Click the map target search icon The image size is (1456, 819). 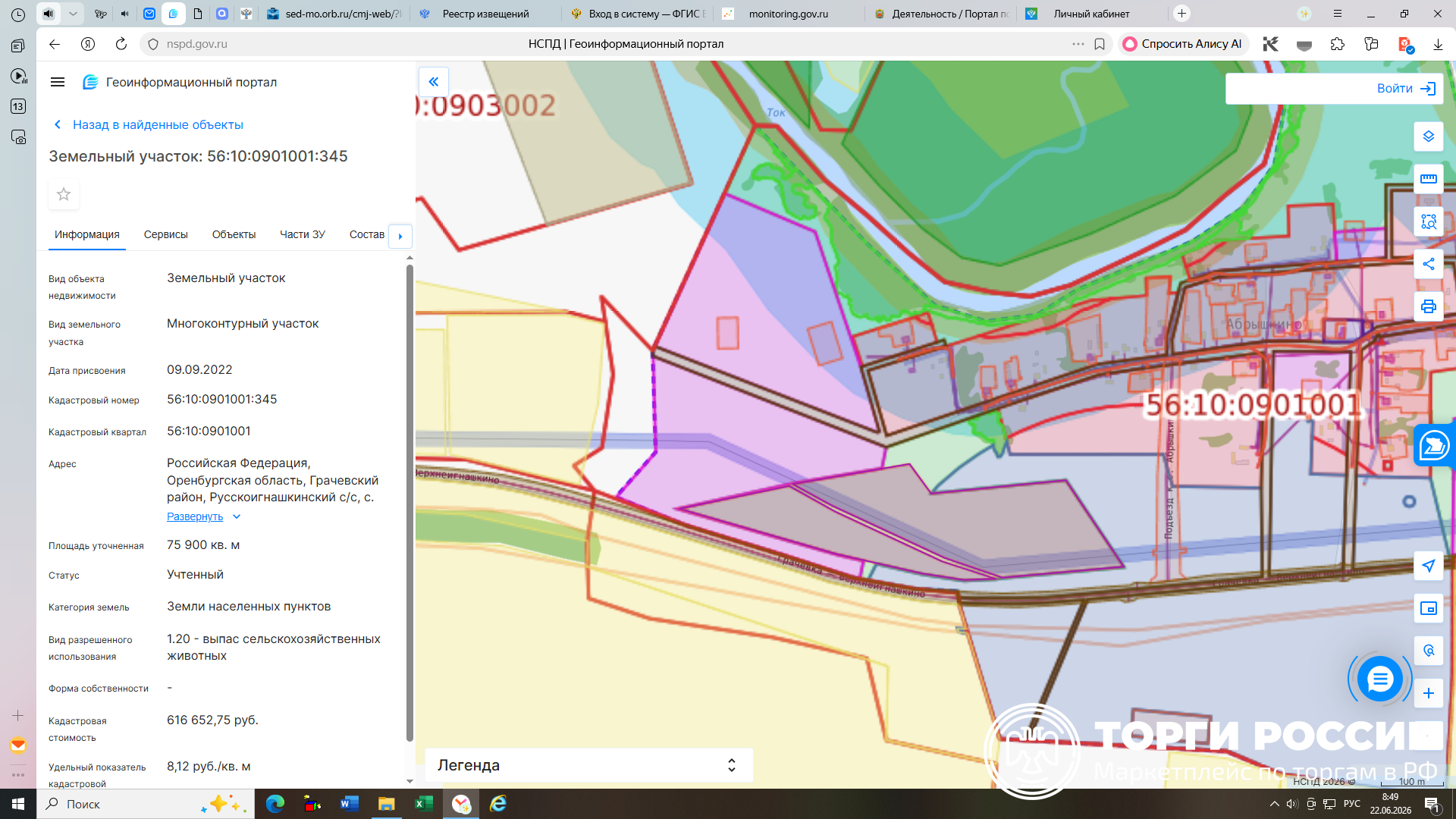pos(1429,651)
